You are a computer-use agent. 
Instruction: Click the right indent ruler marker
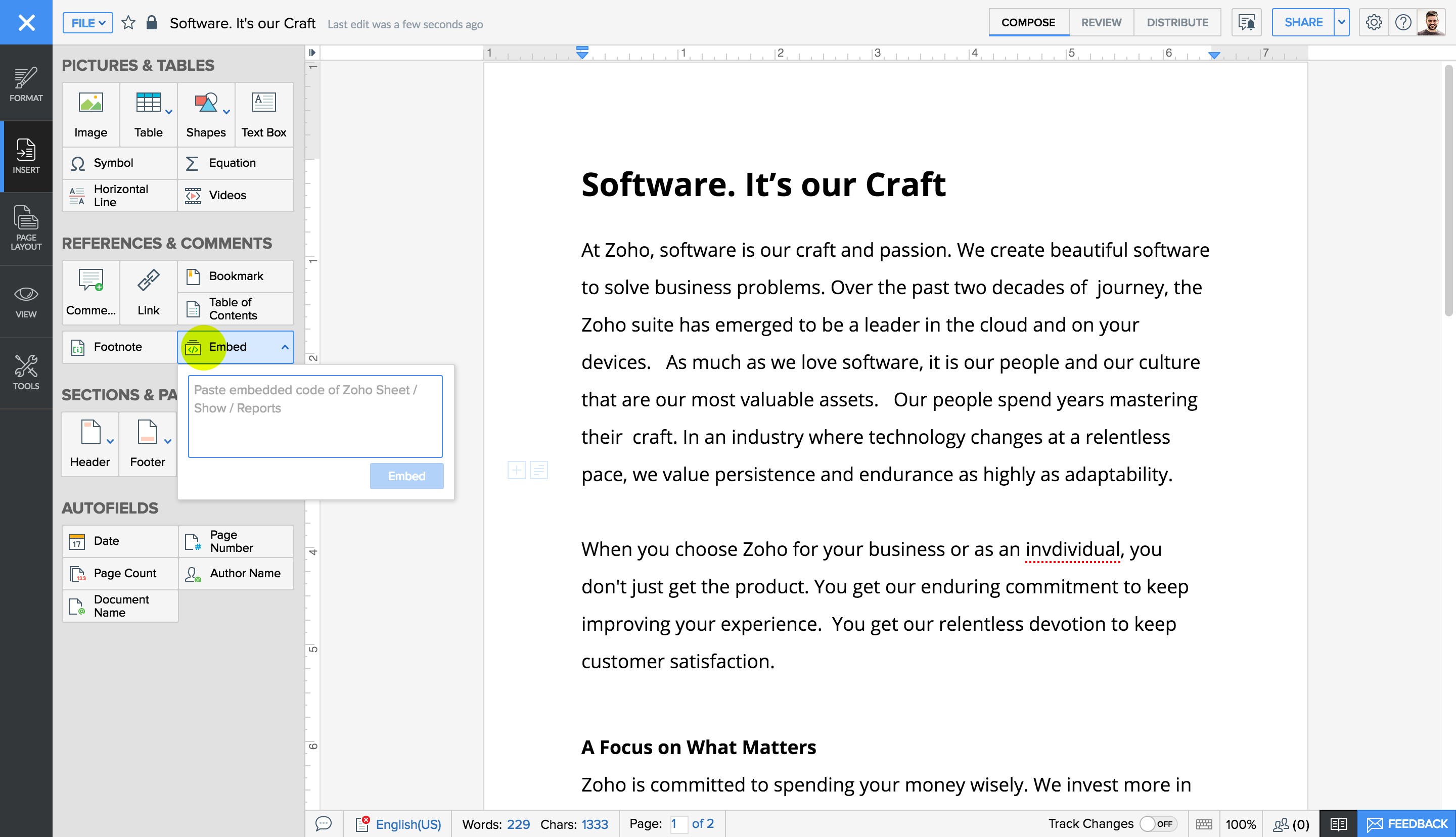pyautogui.click(x=1214, y=55)
